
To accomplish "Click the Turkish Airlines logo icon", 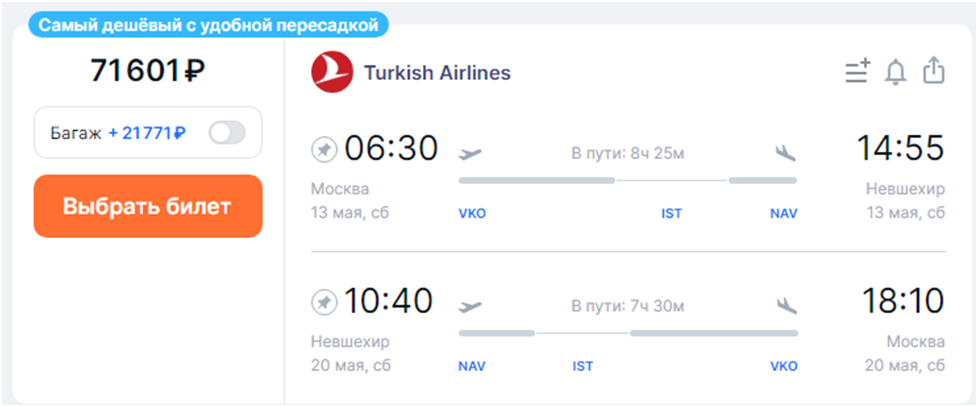I will [331, 73].
